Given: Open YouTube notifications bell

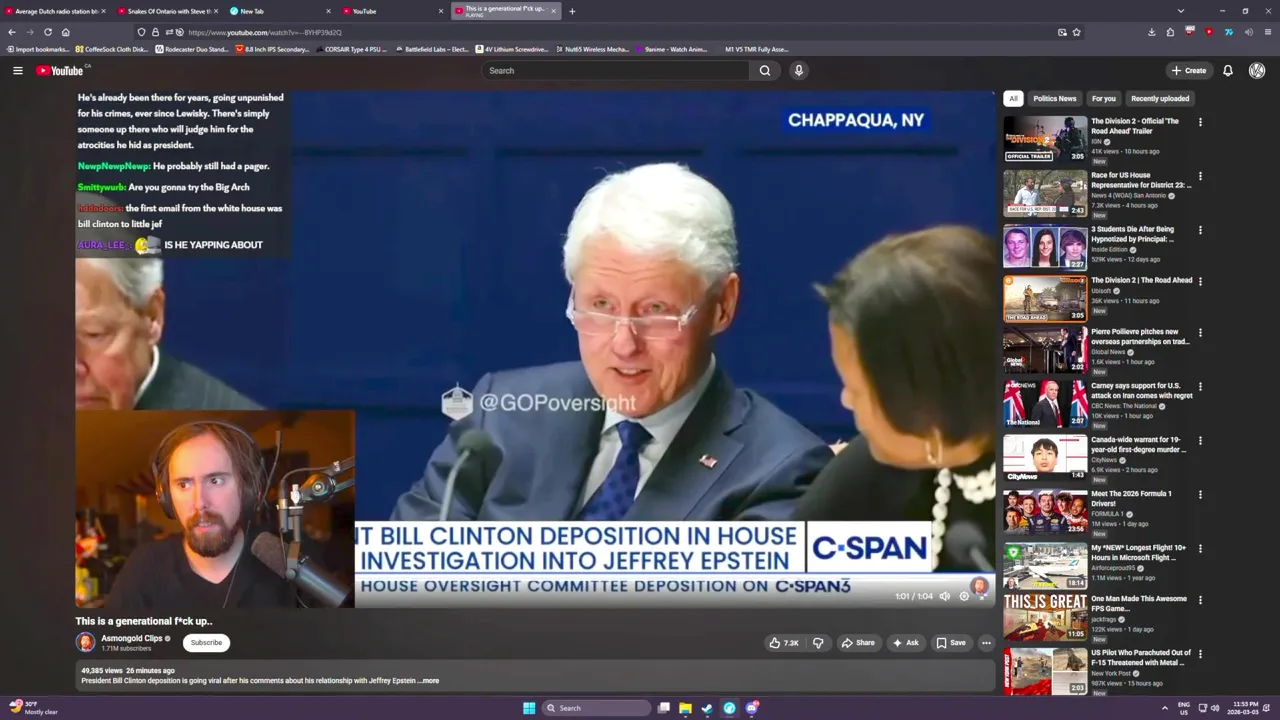Looking at the screenshot, I should pos(1228,70).
